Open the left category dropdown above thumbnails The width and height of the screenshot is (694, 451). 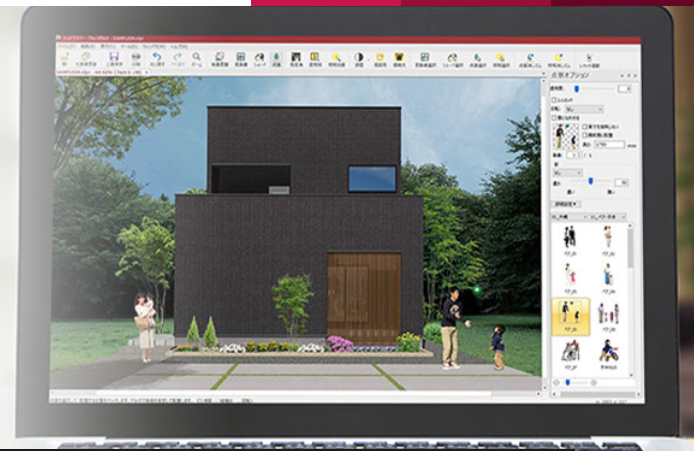point(570,215)
